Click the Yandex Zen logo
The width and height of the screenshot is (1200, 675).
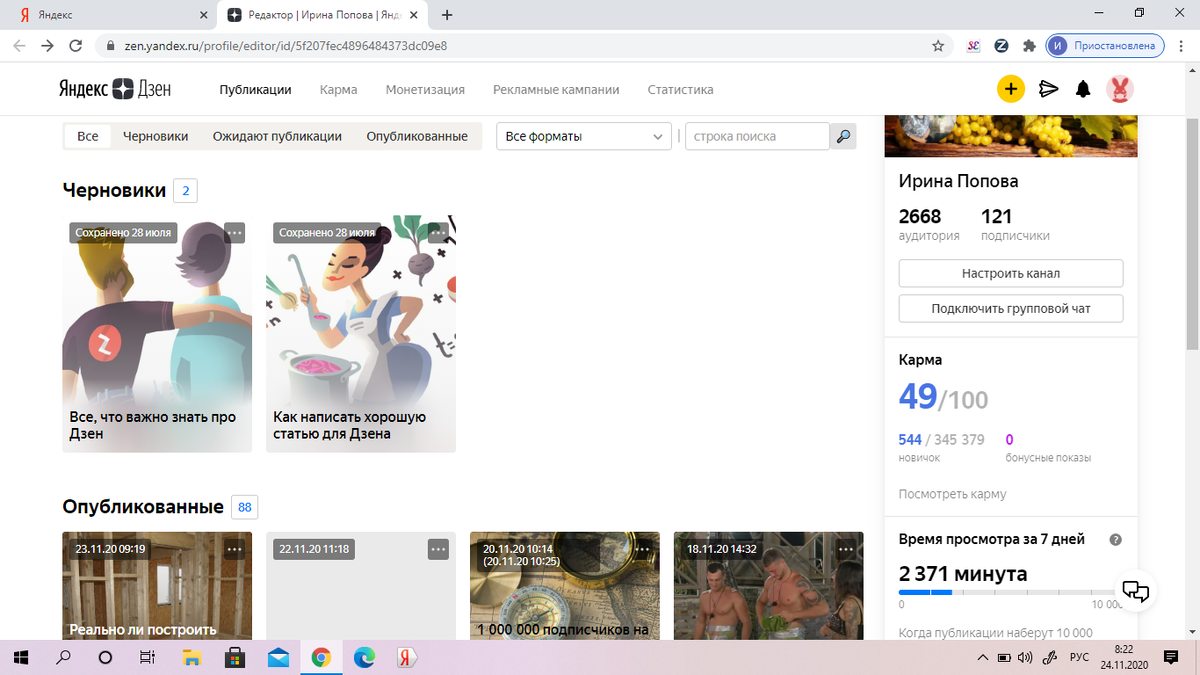(x=114, y=89)
